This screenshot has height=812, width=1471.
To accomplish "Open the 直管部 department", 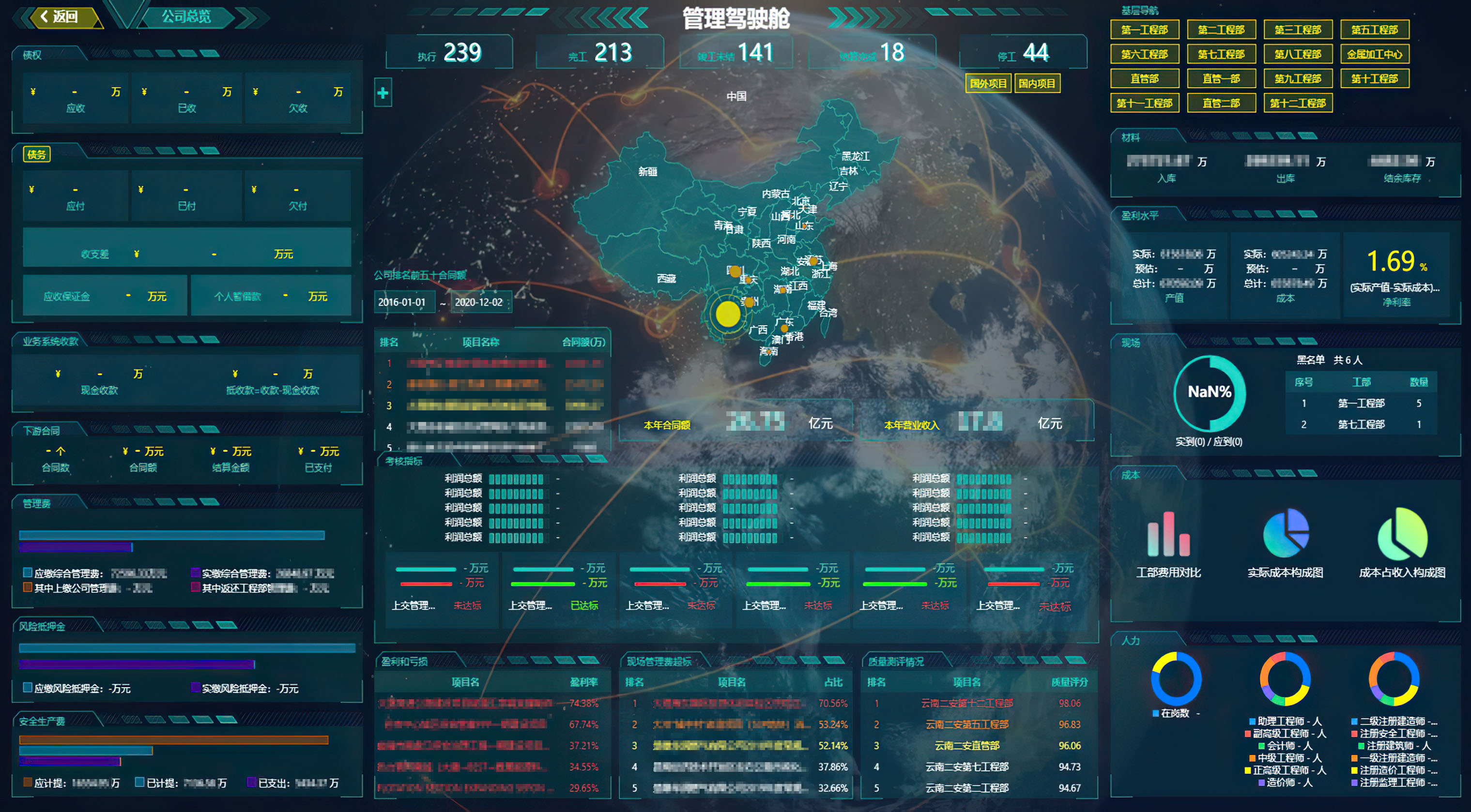I will point(1144,79).
